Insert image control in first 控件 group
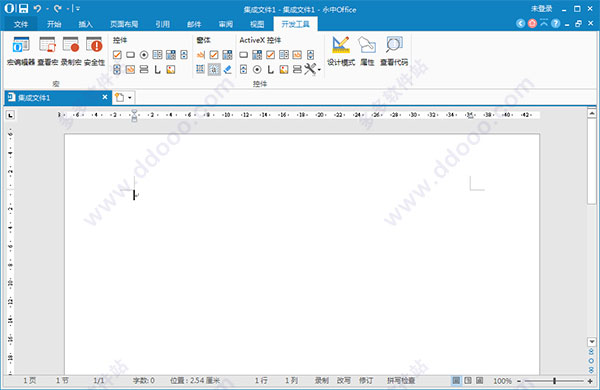Viewport: 600px width, 390px height. coord(171,70)
